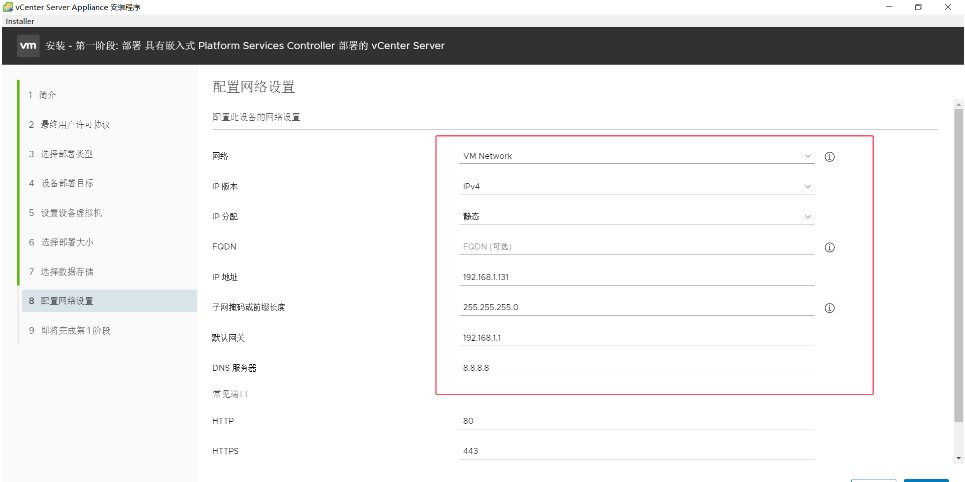
Task: Click the info icon next to subnet mask
Action: coord(829,308)
